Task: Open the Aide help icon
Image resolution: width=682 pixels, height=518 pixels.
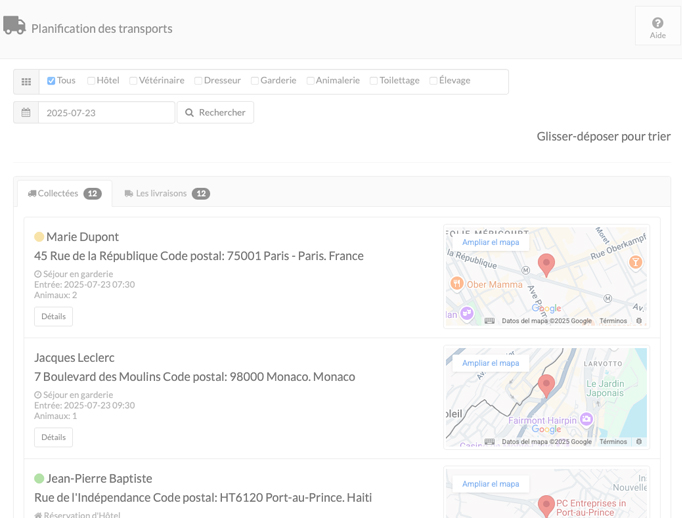Action: click(x=657, y=23)
